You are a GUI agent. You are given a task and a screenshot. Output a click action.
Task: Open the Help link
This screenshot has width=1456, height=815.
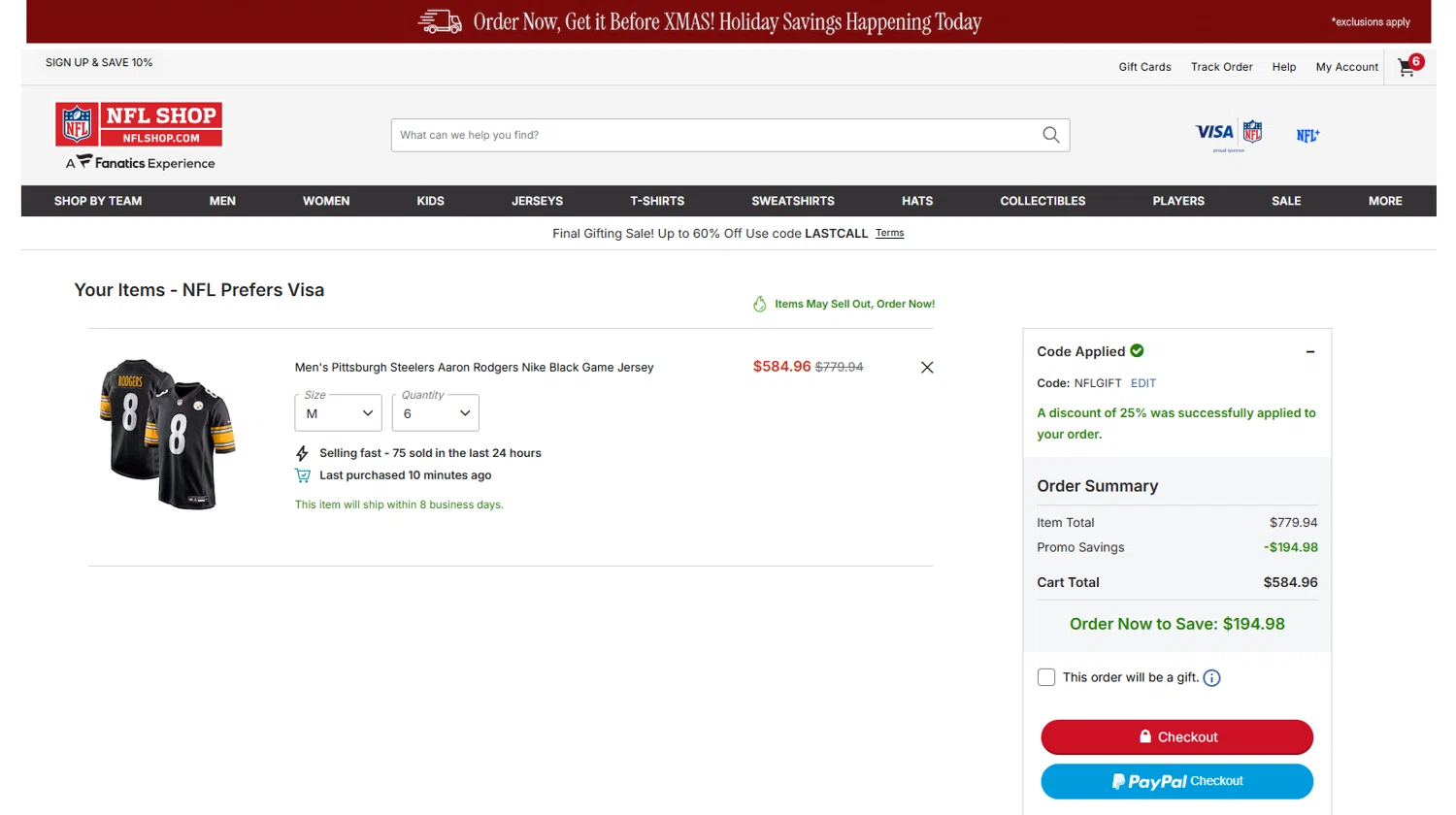(x=1284, y=67)
